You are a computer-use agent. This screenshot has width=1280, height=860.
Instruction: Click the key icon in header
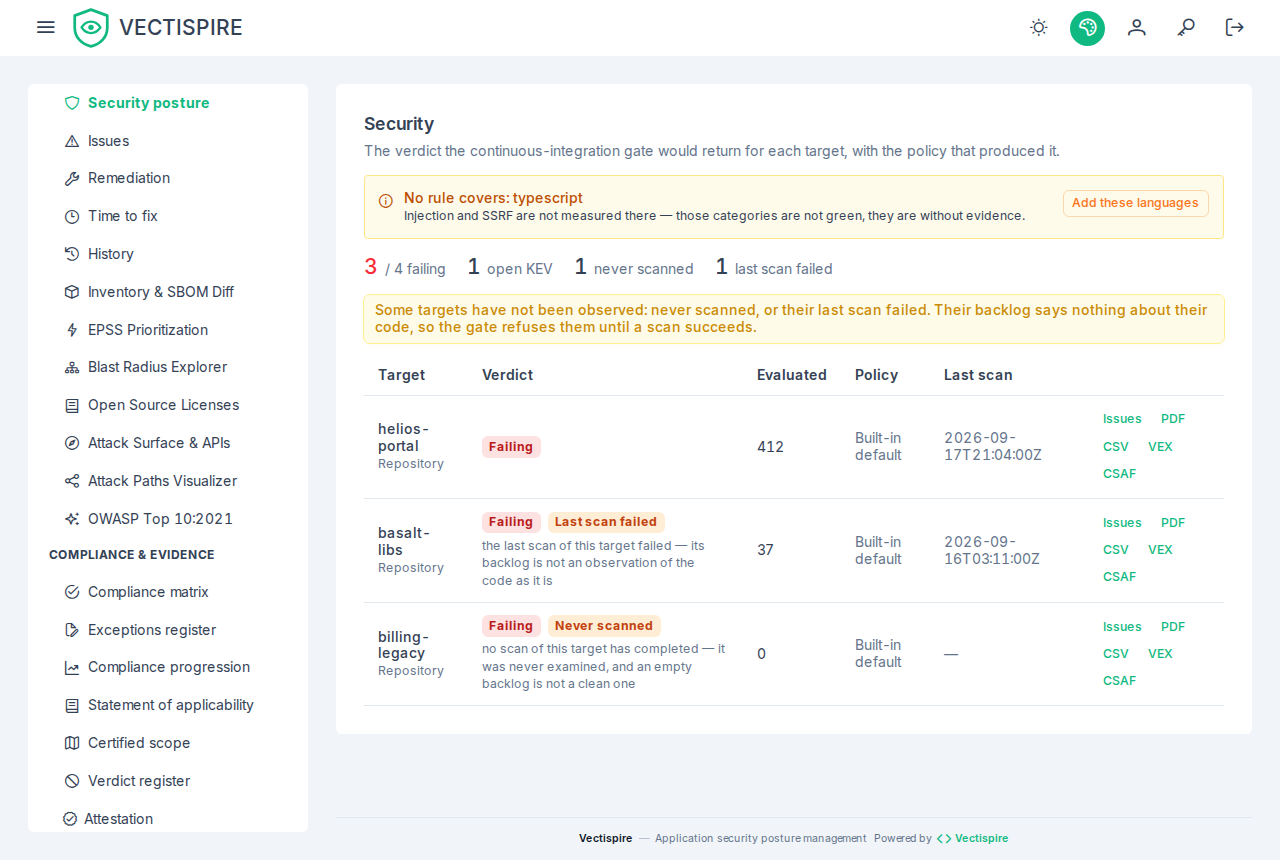pos(1186,28)
